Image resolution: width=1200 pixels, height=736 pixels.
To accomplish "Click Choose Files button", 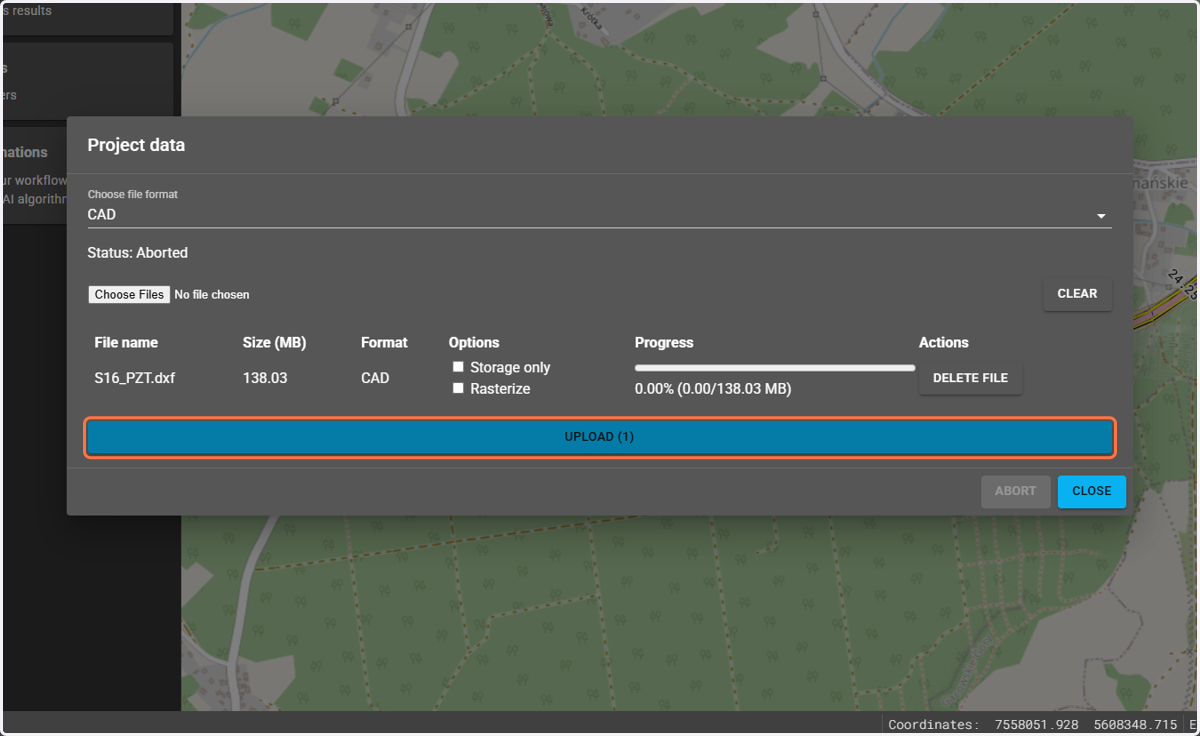I will (129, 295).
